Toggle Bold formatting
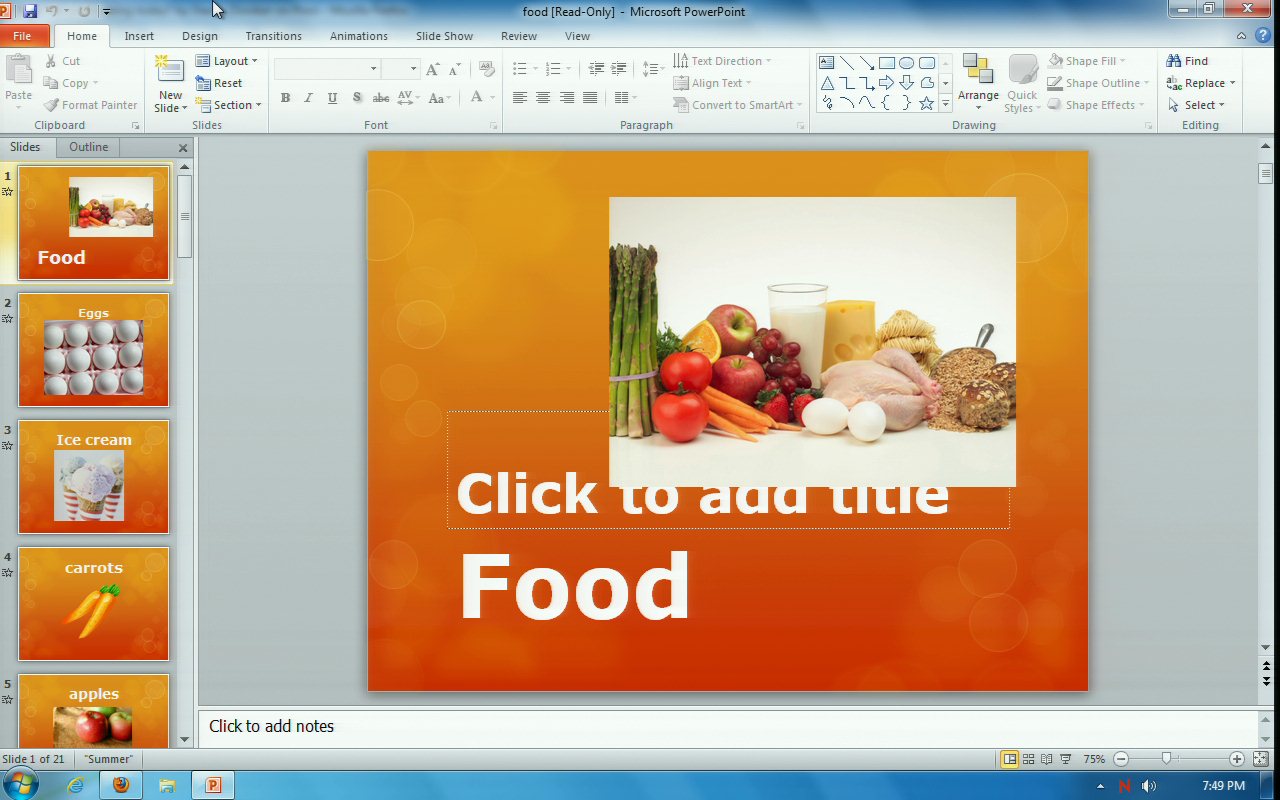 (x=285, y=98)
